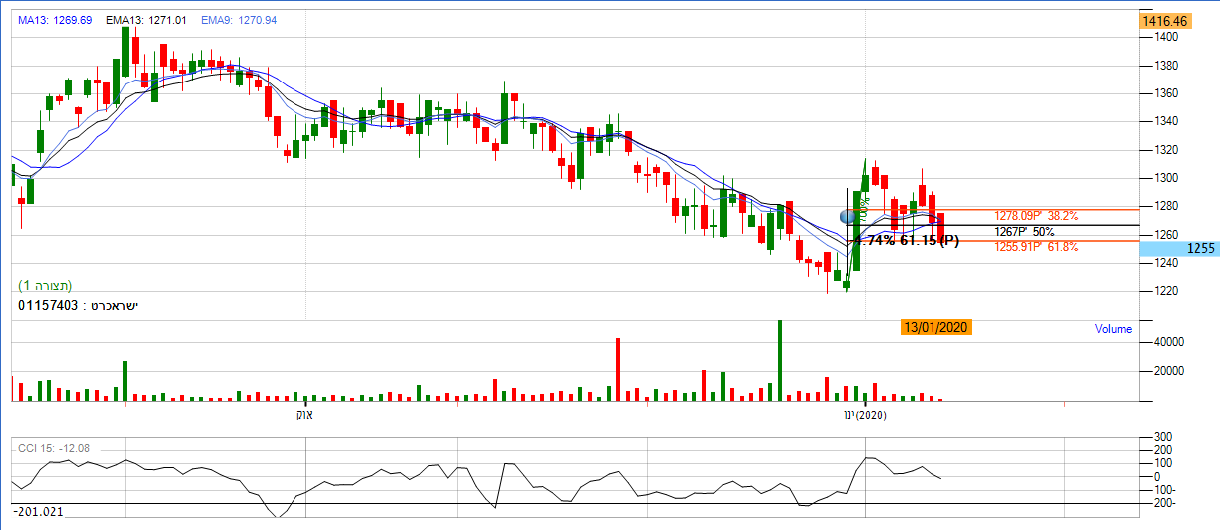
Task: Click the ישראכרט stock name label
Action: click(x=109, y=303)
